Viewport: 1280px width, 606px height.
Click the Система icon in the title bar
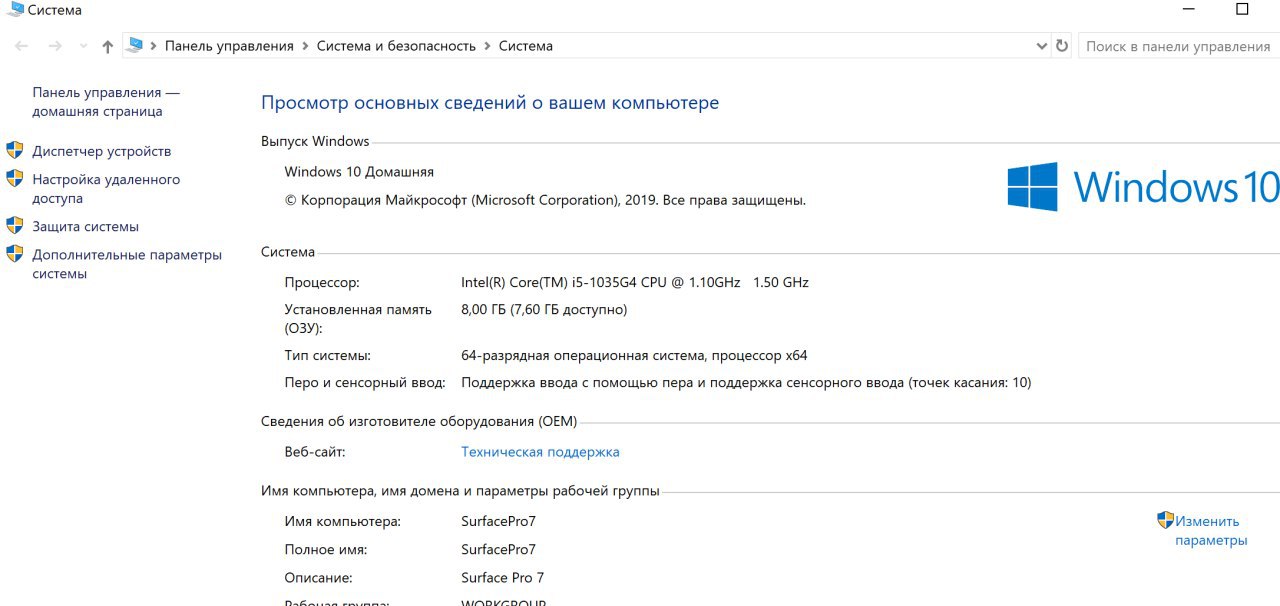click(13, 10)
